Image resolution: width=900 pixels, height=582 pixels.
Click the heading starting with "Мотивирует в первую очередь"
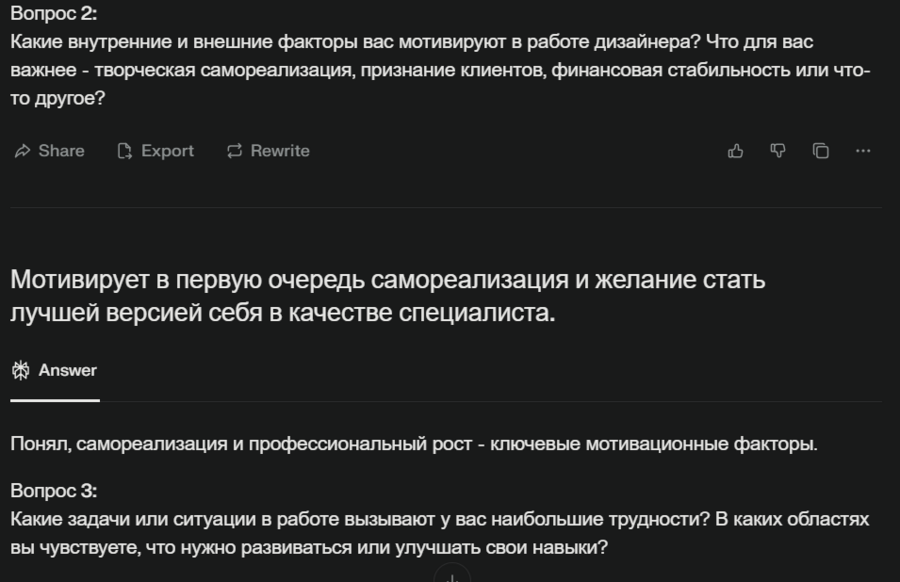388,280
